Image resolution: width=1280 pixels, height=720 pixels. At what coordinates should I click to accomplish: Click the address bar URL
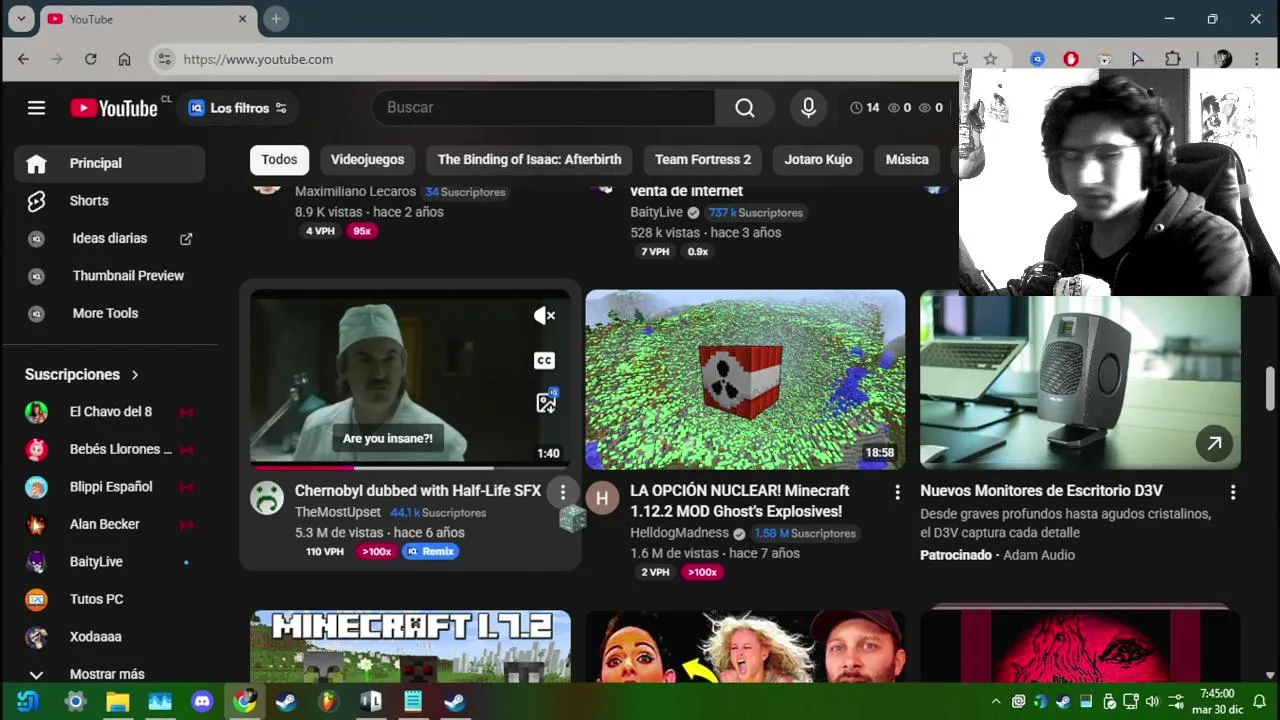[258, 59]
